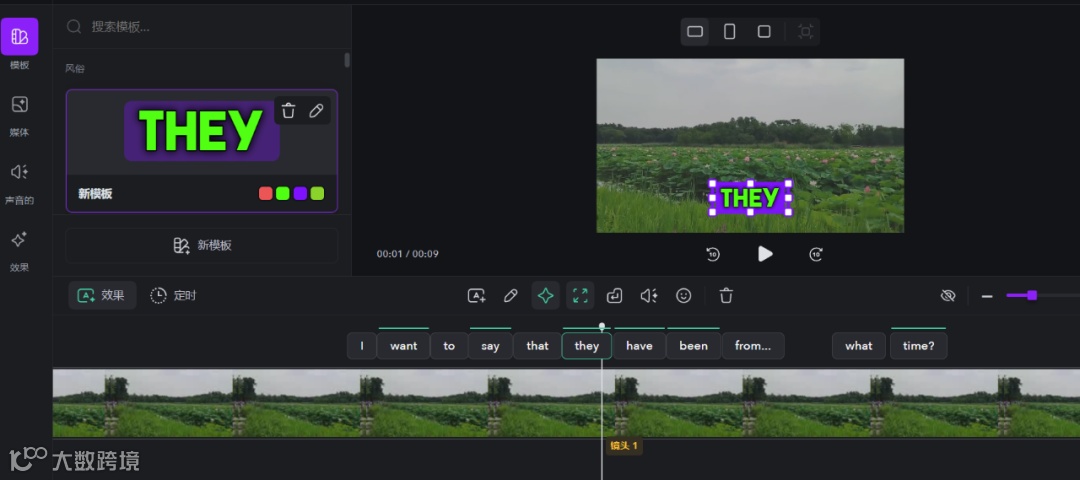Select the THEY template thumbnail
The height and width of the screenshot is (480, 1080).
tap(201, 131)
